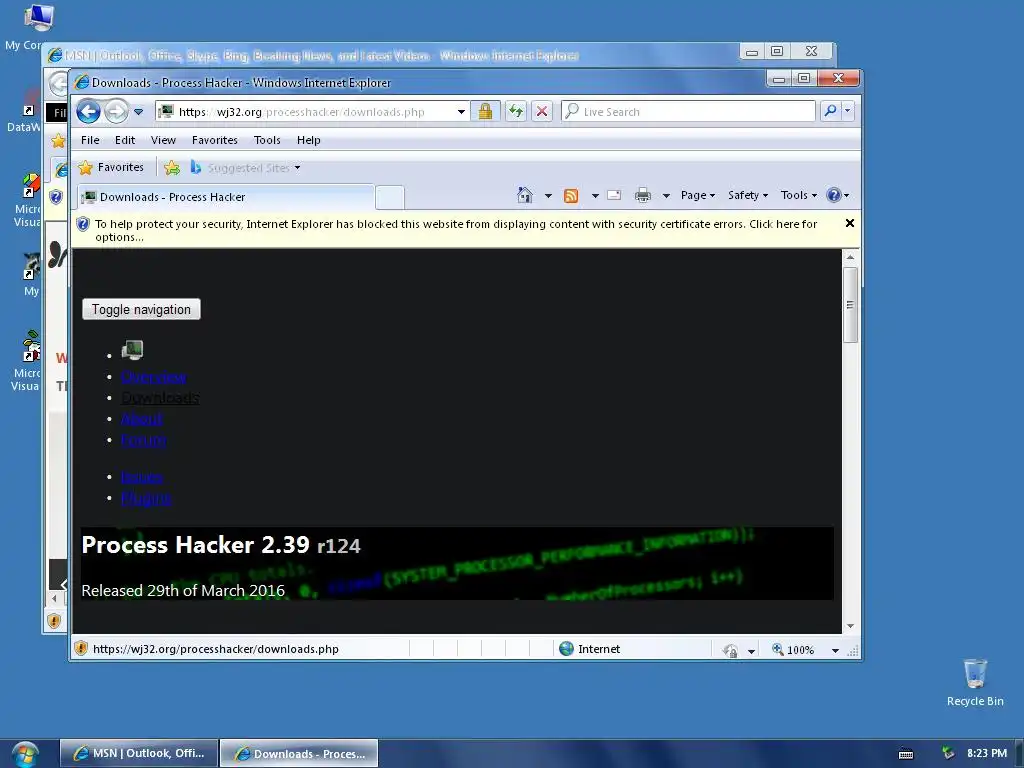Open the Downloads link
Viewport: 1024px width, 768px height.
click(x=160, y=398)
